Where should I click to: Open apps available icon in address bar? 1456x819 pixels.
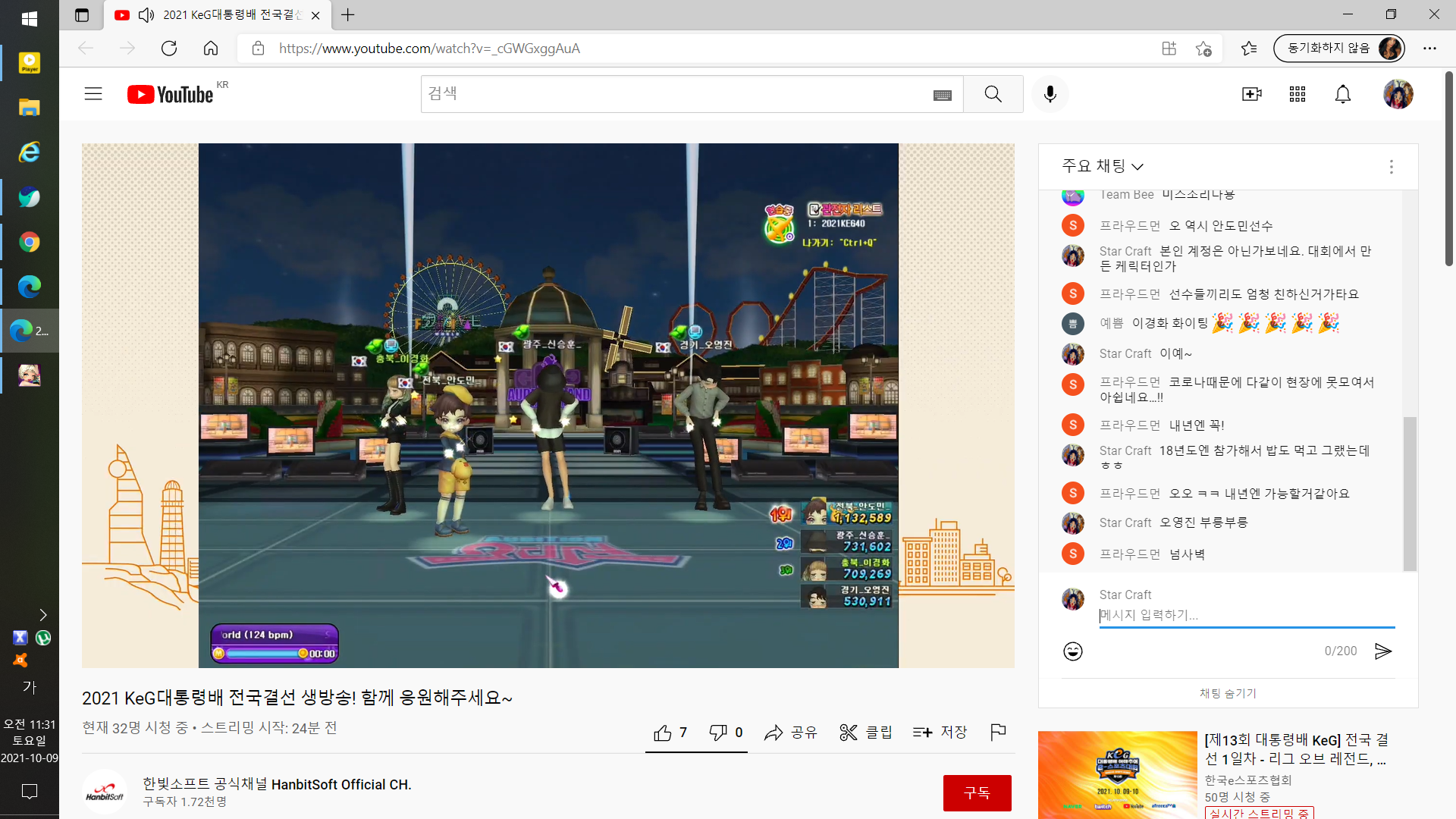(x=1169, y=49)
